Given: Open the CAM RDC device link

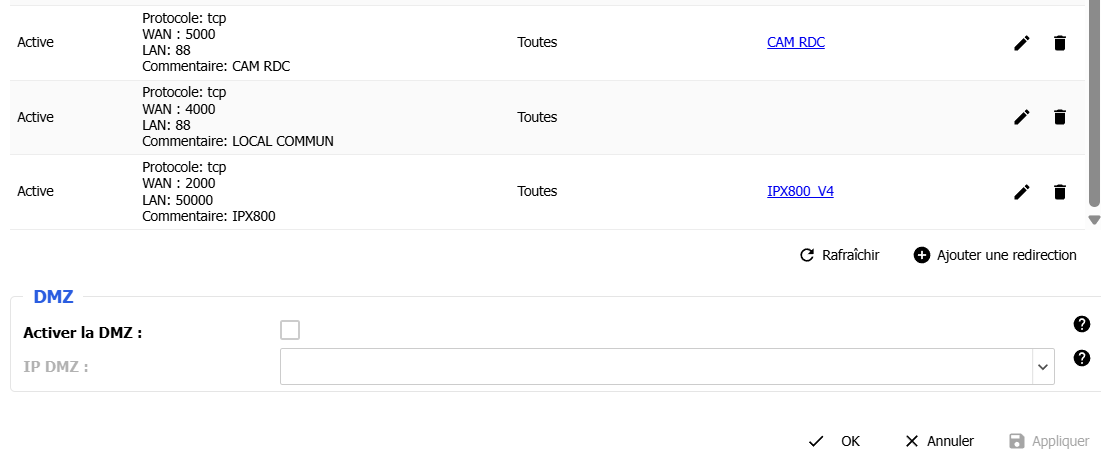Looking at the screenshot, I should pyautogui.click(x=796, y=43).
